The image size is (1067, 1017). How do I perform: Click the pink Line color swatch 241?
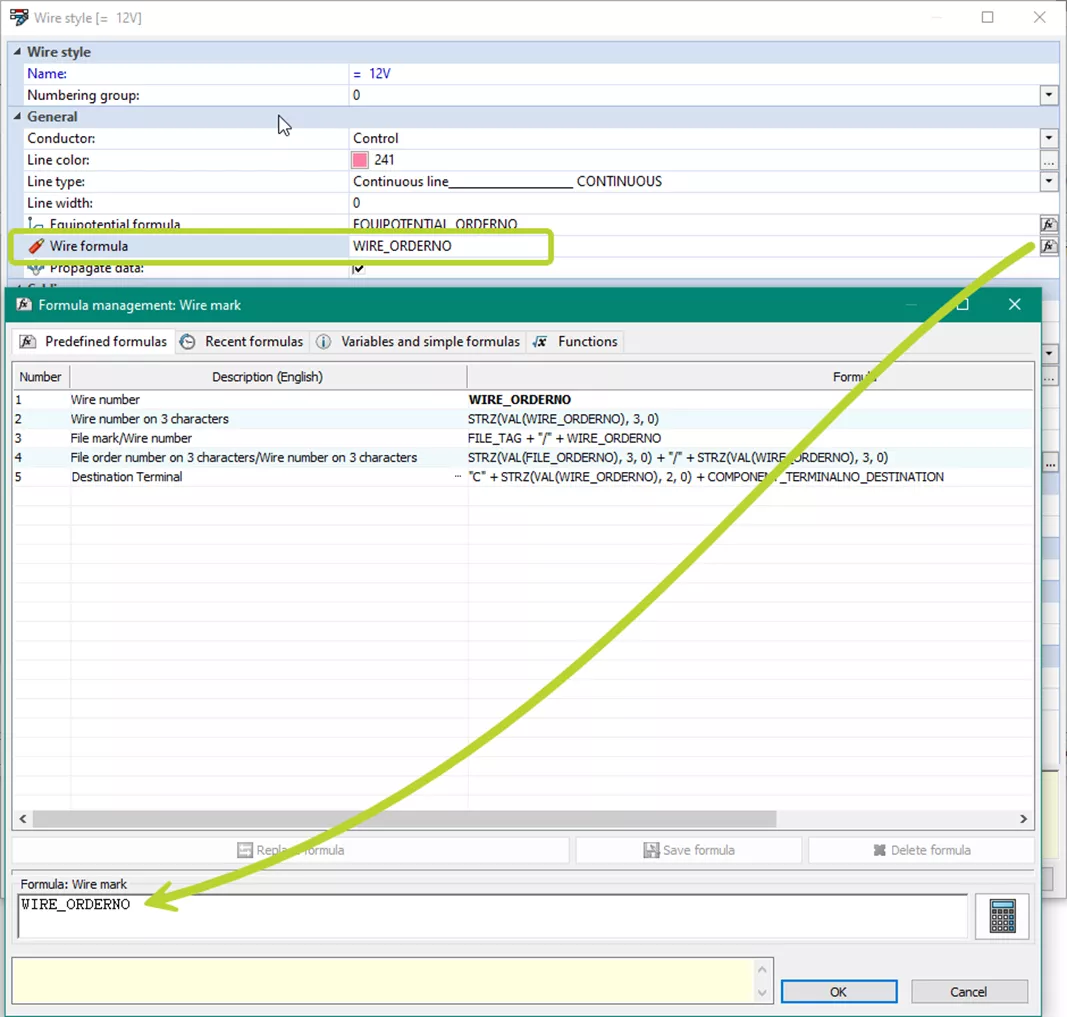358,159
